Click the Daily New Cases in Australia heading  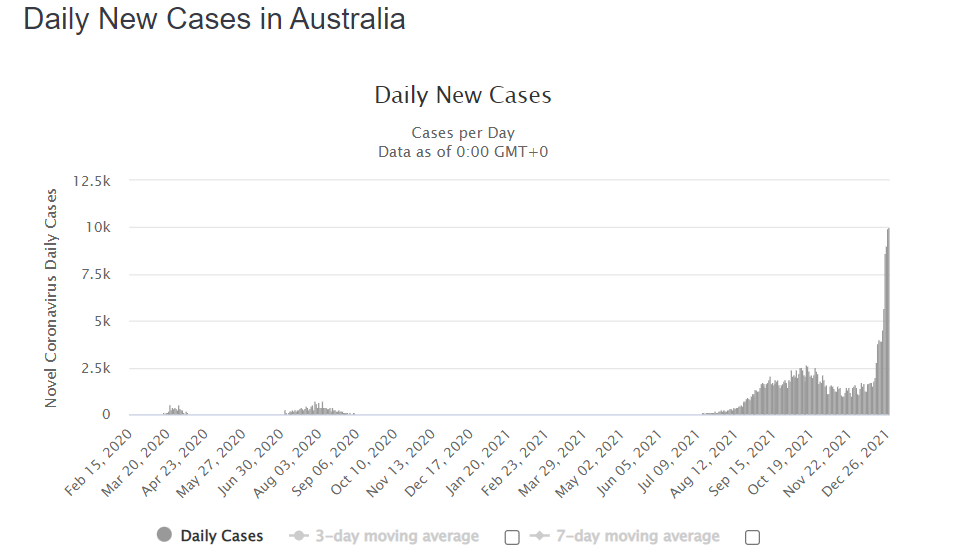pyautogui.click(x=214, y=18)
